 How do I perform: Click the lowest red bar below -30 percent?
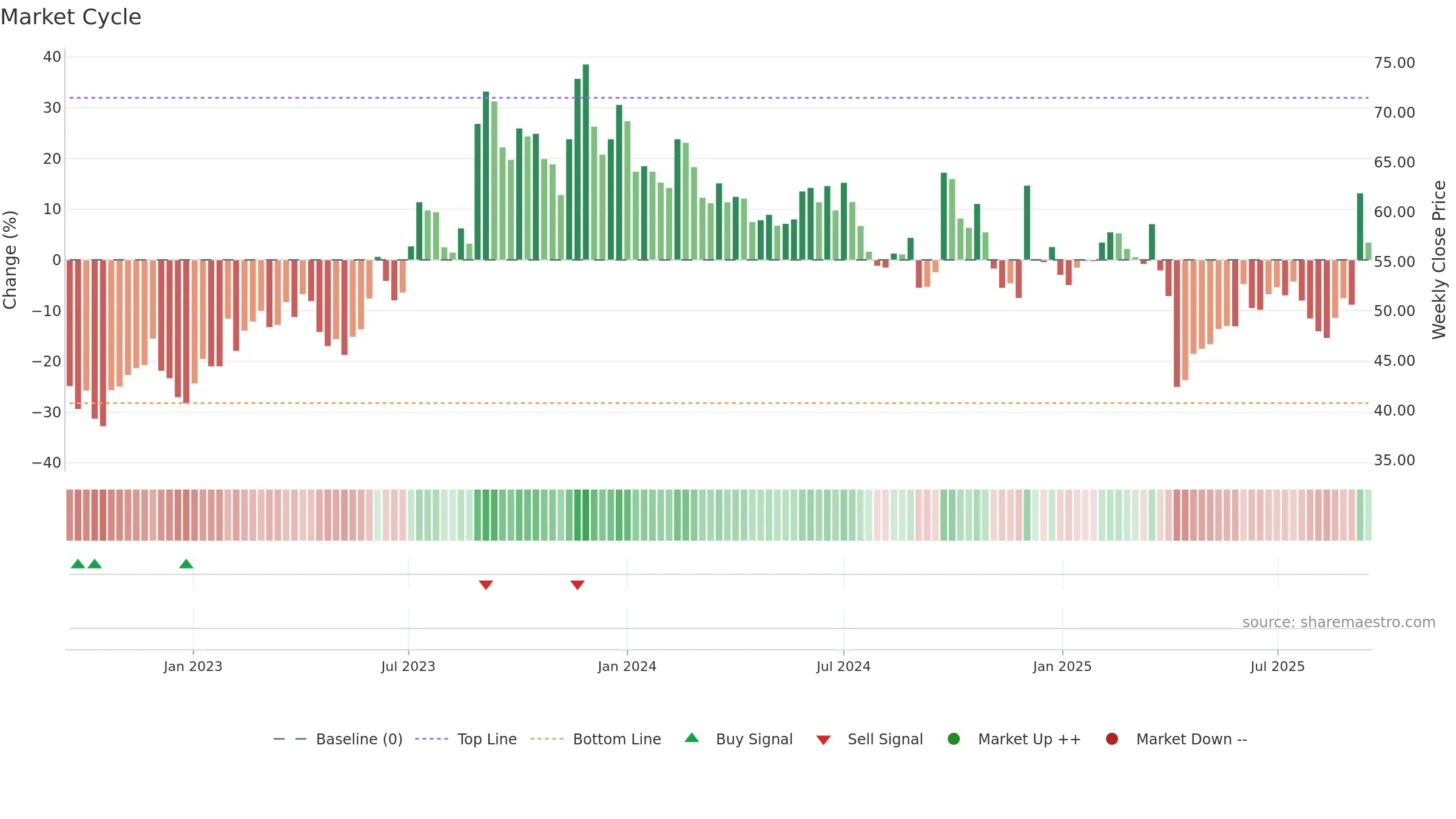(x=103, y=343)
